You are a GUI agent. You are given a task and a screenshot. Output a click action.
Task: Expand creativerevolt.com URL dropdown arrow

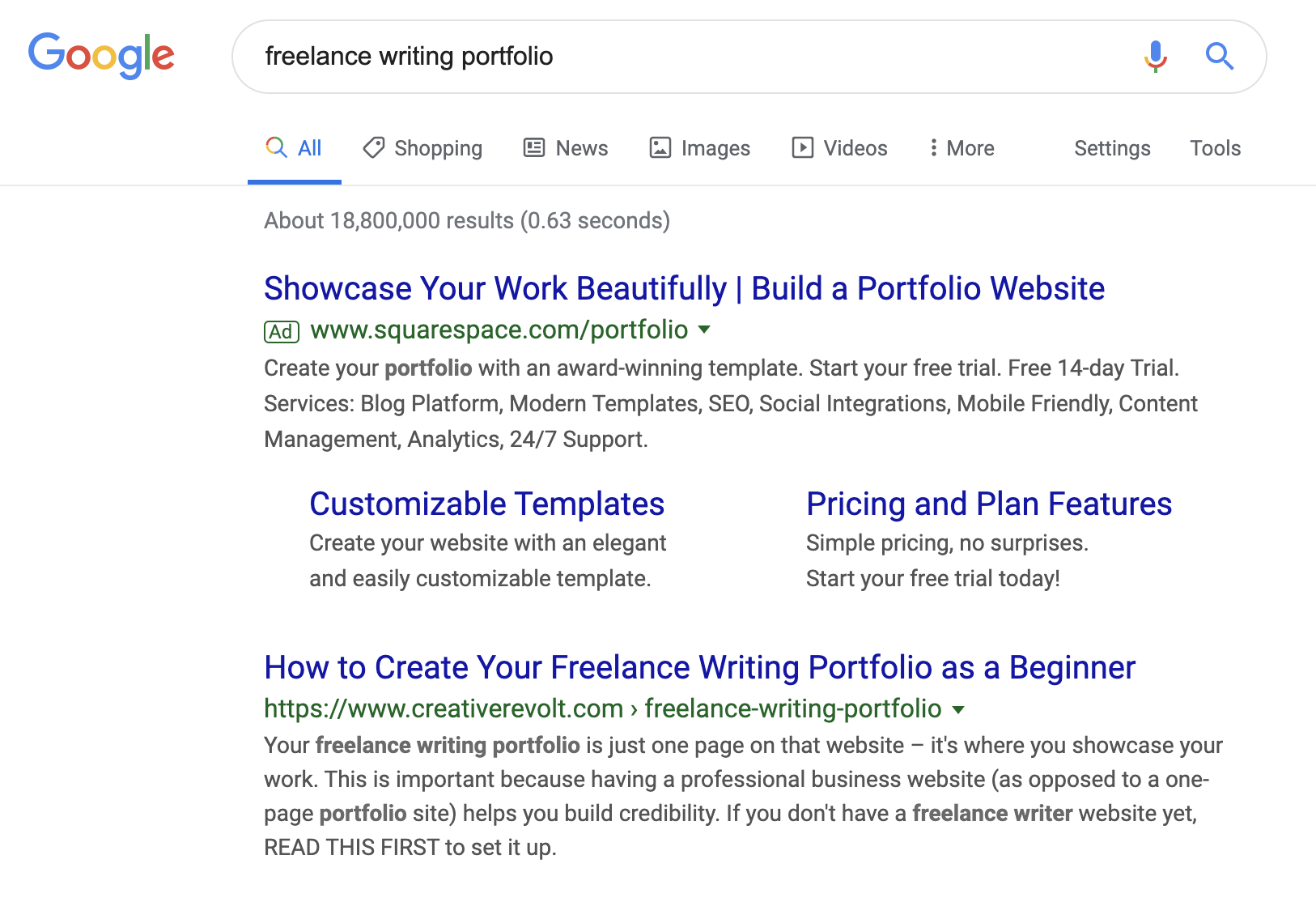(958, 709)
